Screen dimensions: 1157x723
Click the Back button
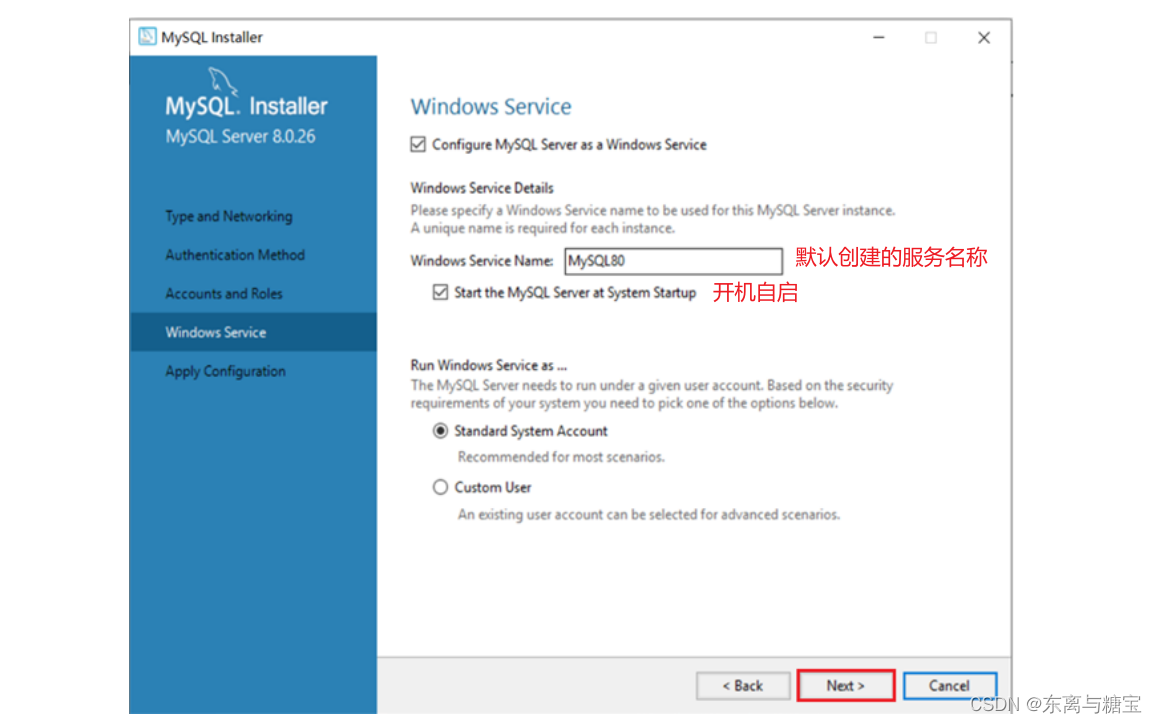pos(743,685)
